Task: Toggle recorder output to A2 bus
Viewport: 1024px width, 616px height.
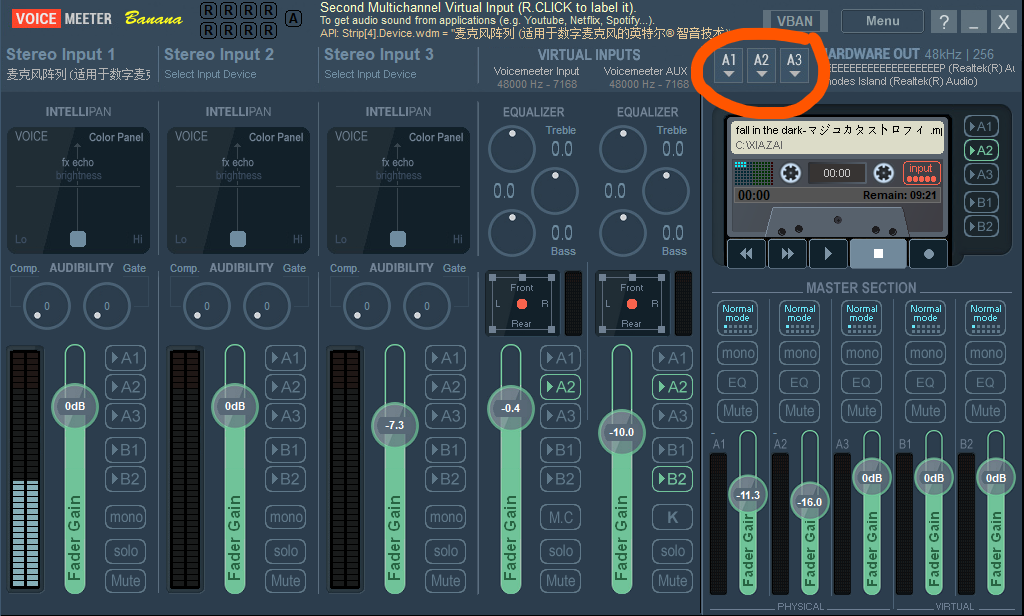Action: pyautogui.click(x=981, y=150)
